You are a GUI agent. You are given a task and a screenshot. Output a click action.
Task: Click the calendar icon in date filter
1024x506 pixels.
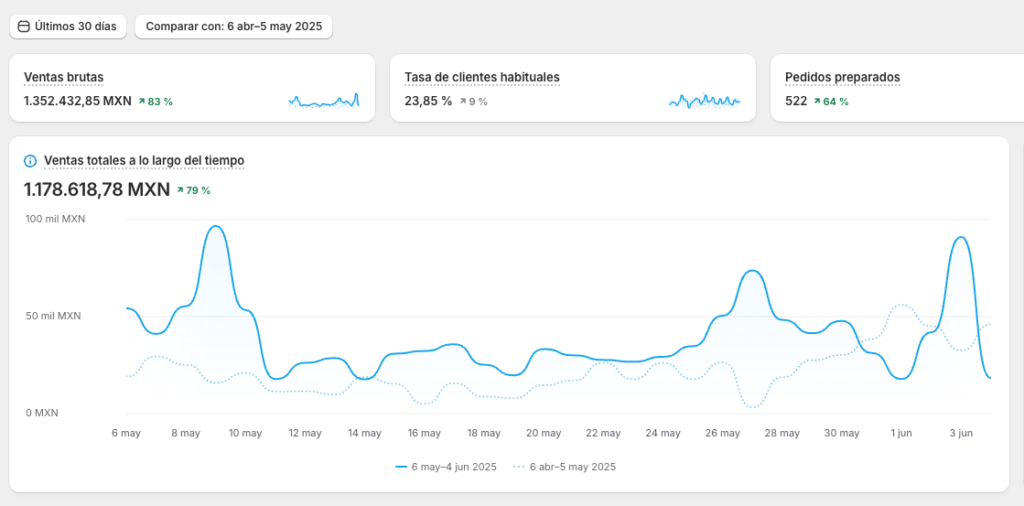pyautogui.click(x=24, y=26)
